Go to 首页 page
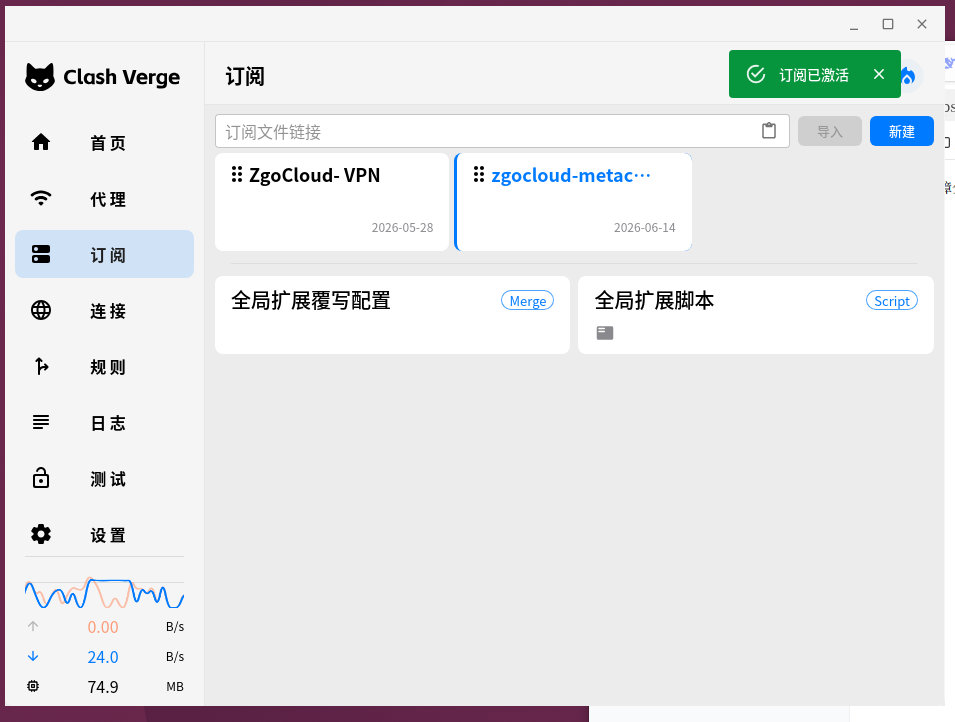This screenshot has width=955, height=722. coord(104,142)
